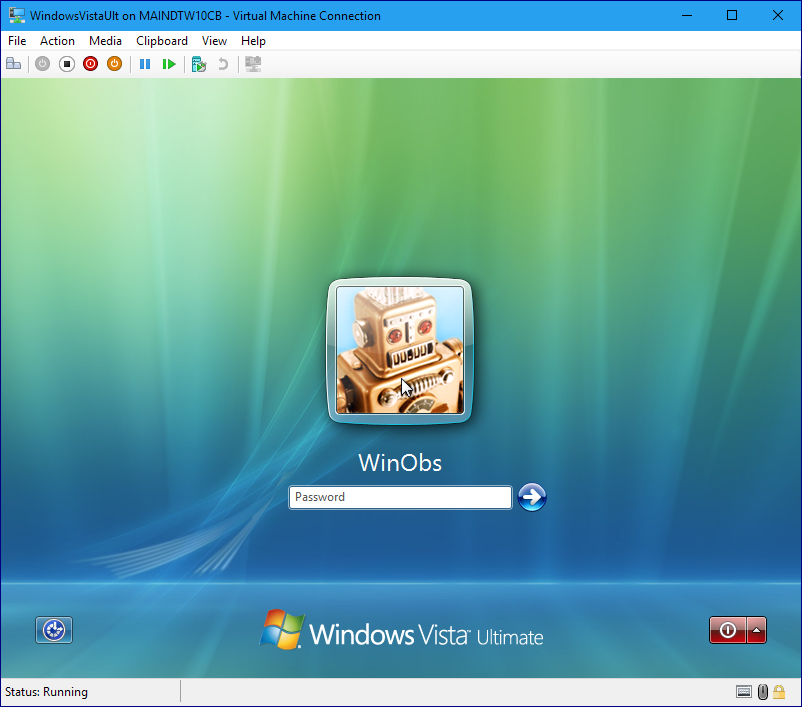802x707 pixels.
Task: Create a checkpoint of the VM
Action: (x=197, y=63)
